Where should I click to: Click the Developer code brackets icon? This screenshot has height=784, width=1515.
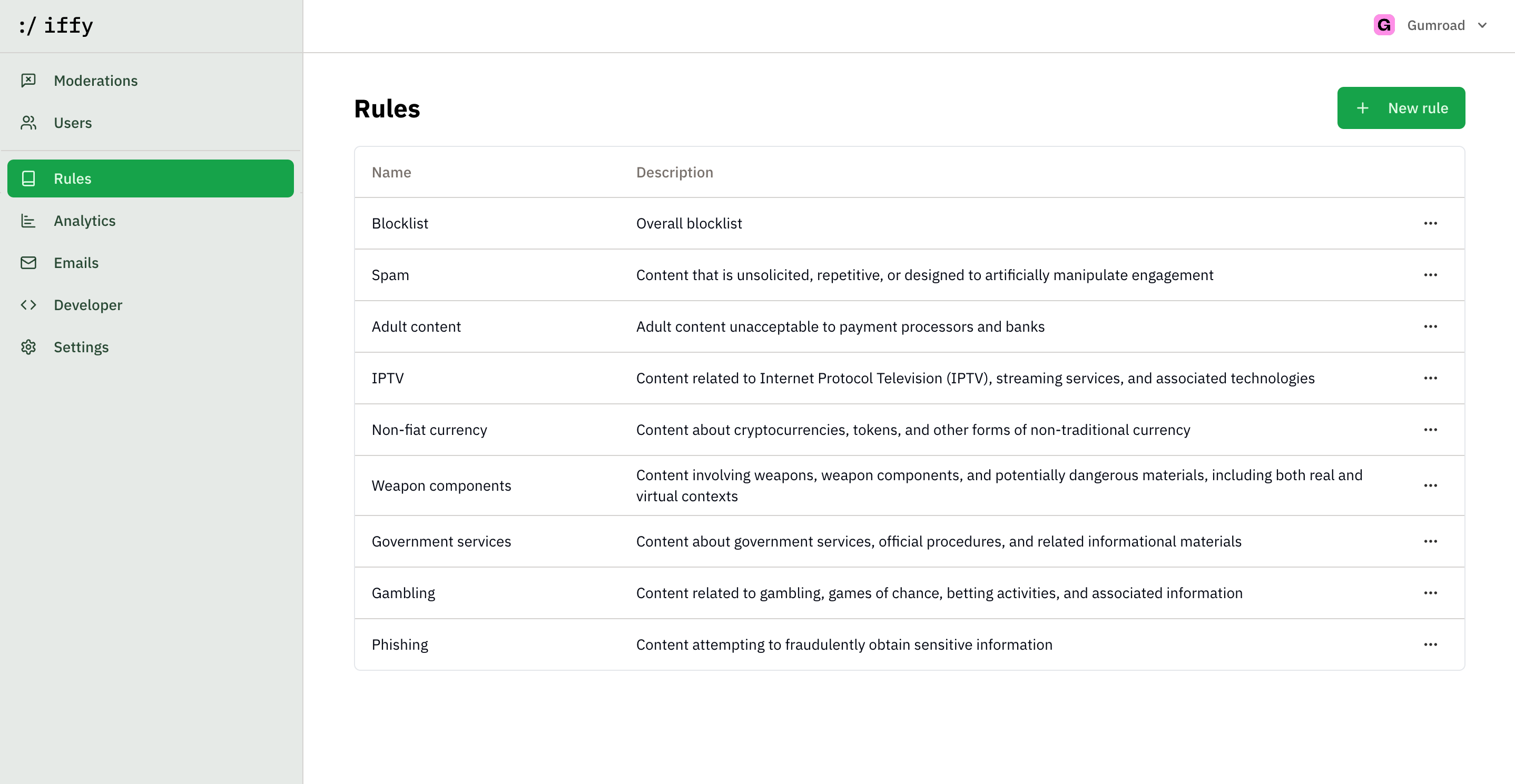28,304
